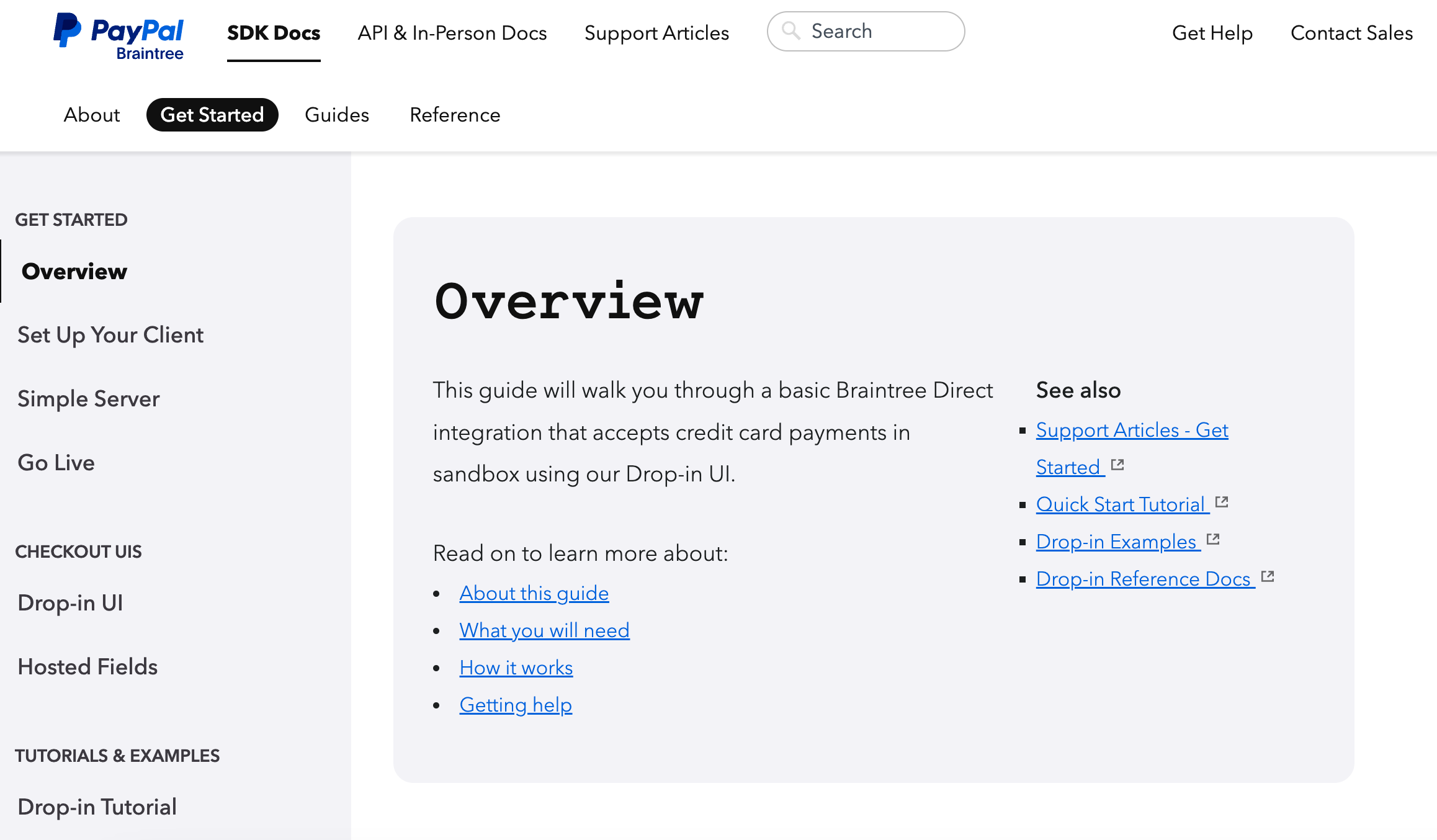Follow the What you will need link
Screen dimensions: 1437x840
(x=544, y=630)
